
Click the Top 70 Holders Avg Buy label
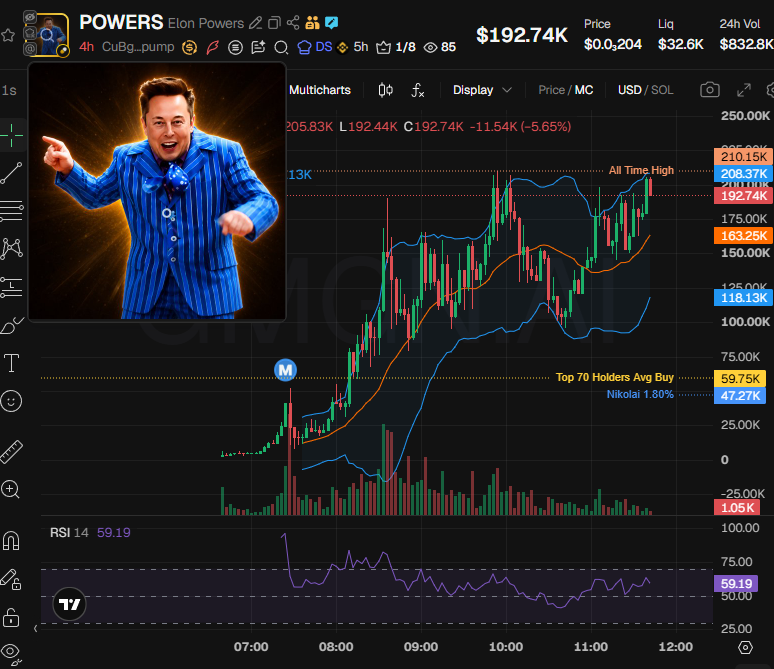tap(615, 377)
